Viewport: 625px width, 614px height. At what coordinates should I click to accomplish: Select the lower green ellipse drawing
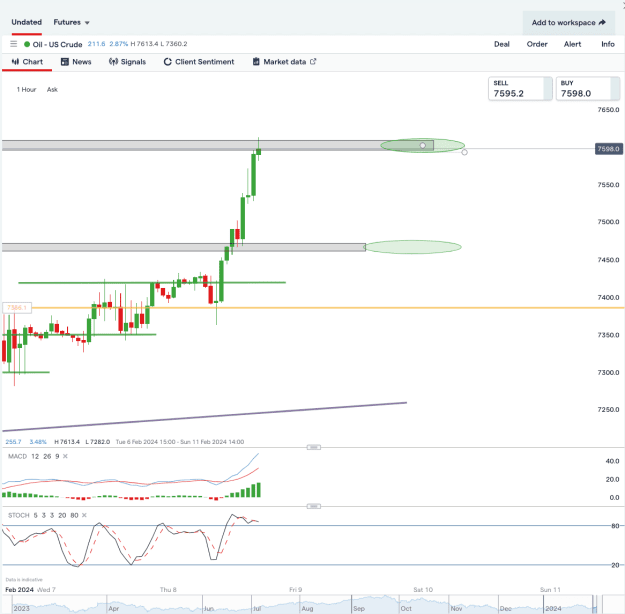coord(413,247)
